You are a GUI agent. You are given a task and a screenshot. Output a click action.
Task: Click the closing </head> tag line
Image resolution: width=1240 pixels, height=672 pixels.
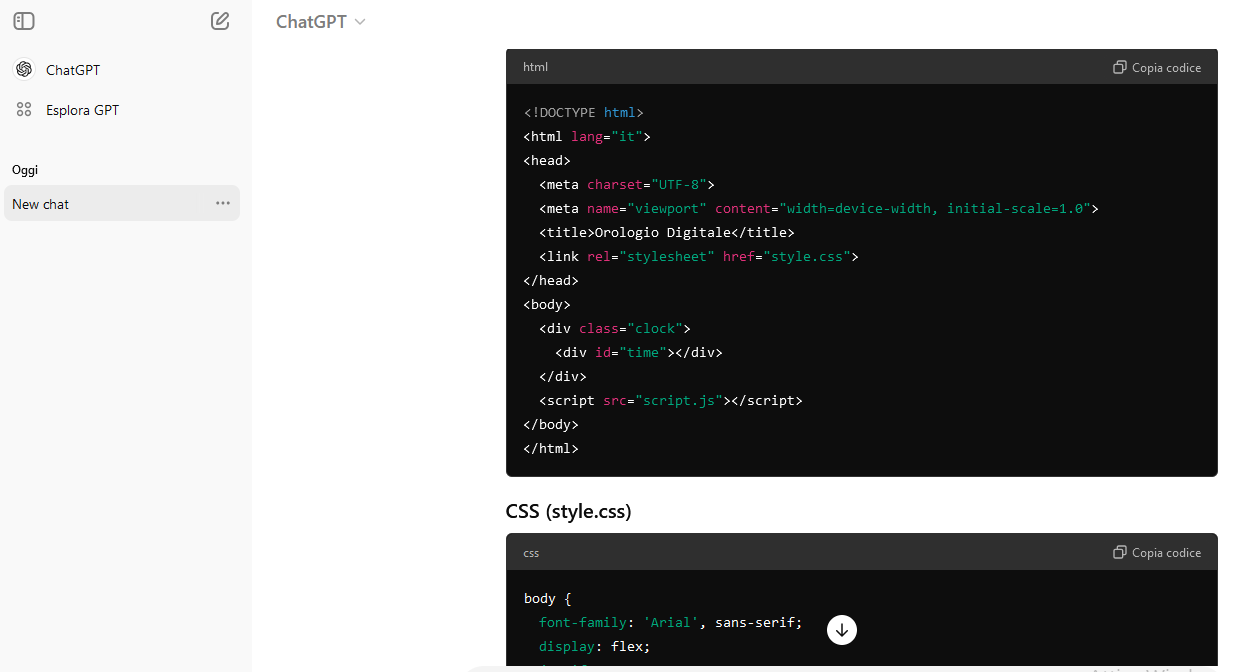[551, 280]
